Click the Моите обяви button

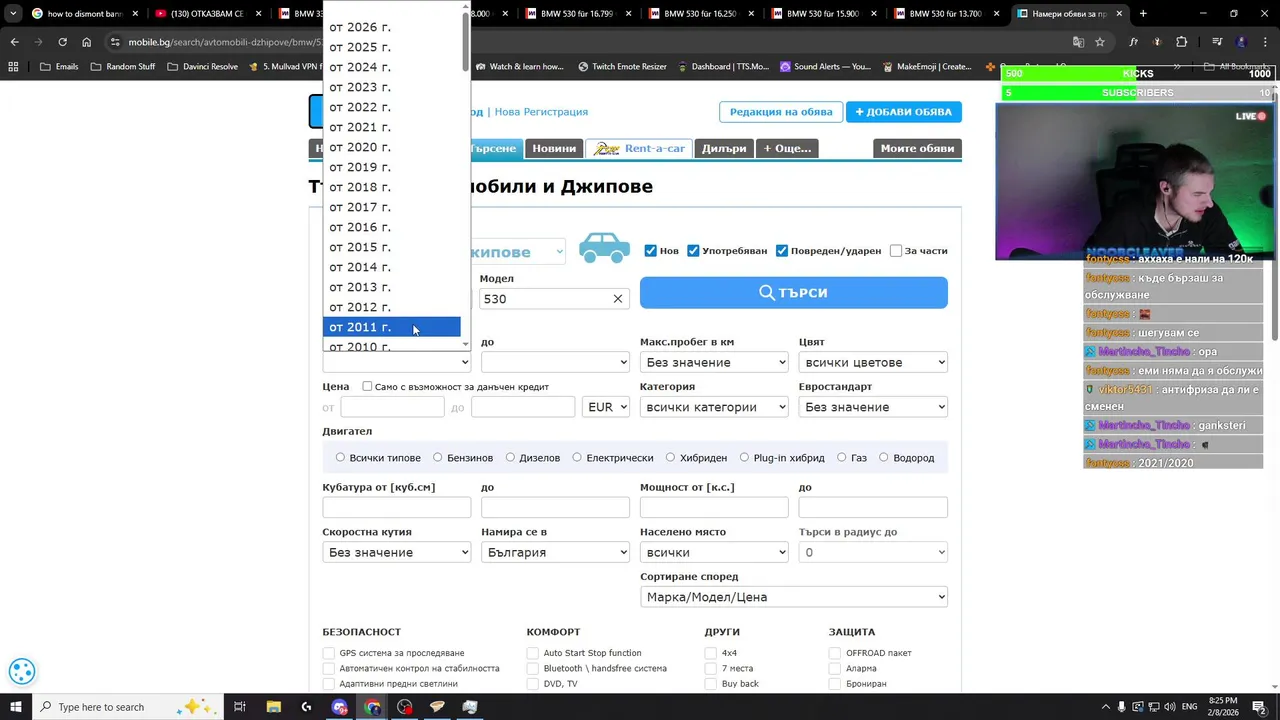(x=917, y=149)
